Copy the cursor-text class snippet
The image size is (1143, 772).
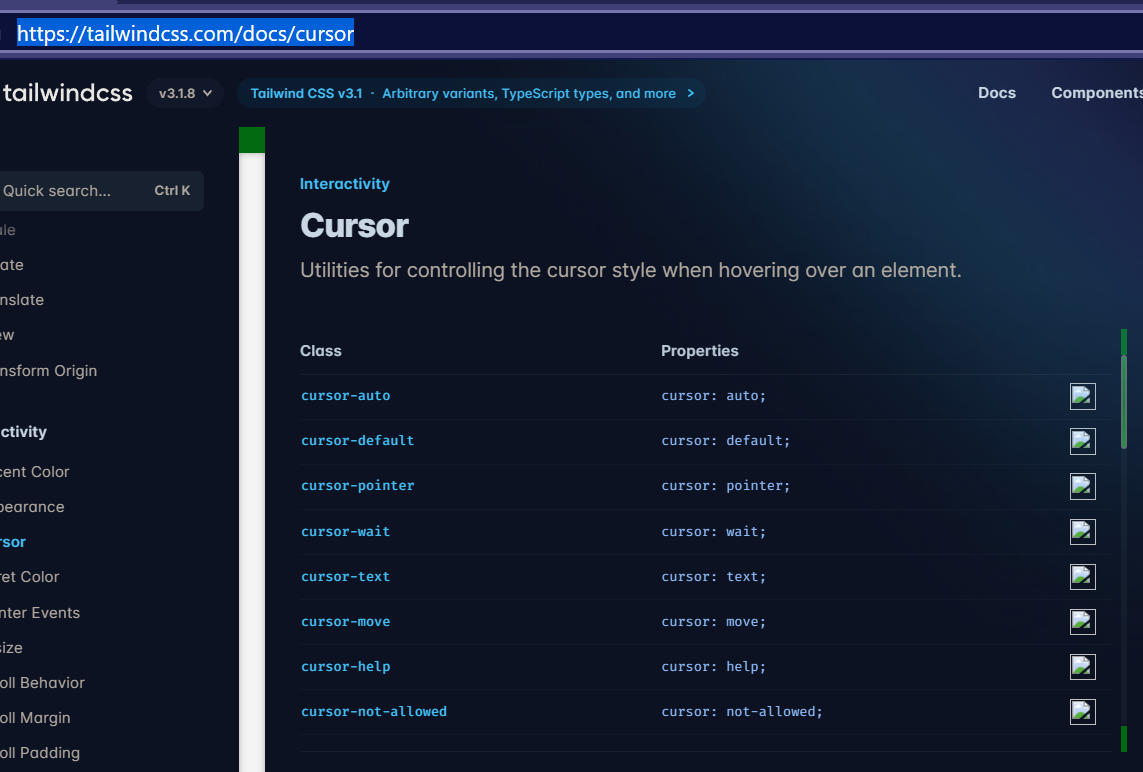pos(1082,576)
